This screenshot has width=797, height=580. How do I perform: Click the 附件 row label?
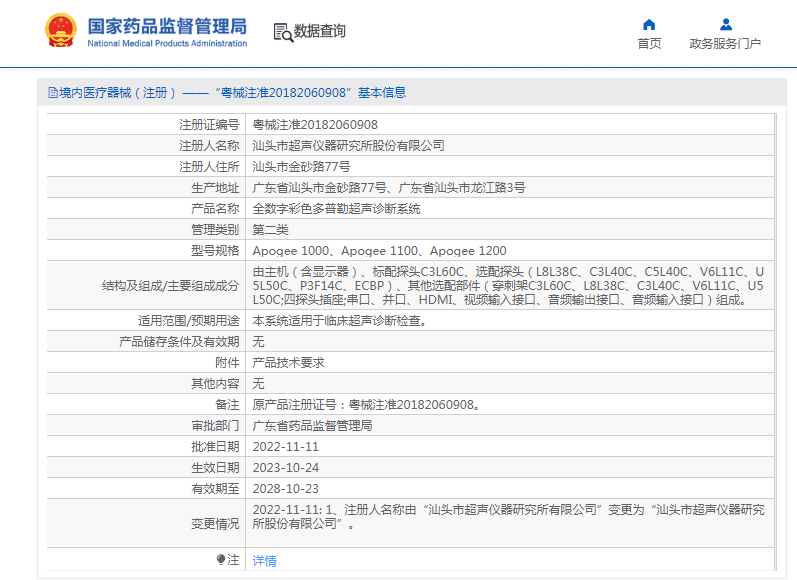pos(227,362)
